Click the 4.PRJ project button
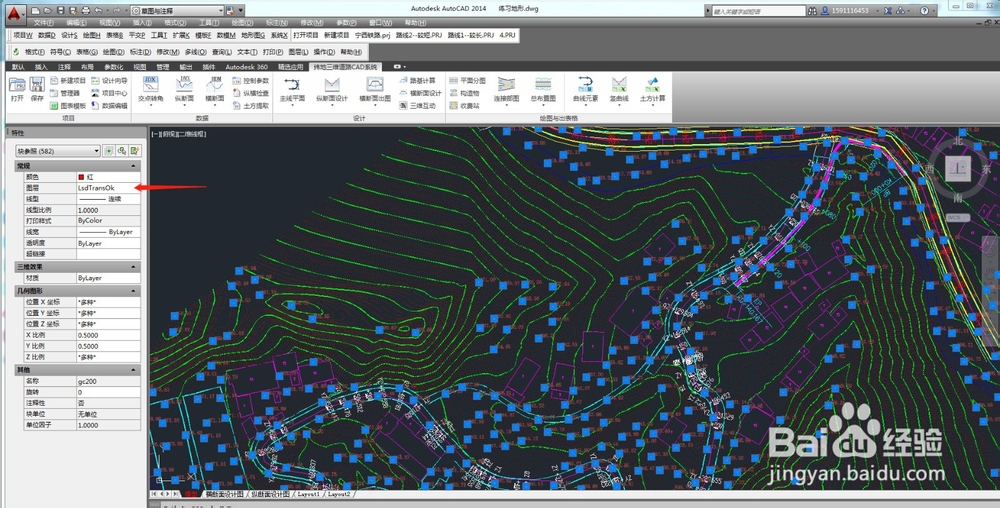1000x508 pixels. pos(507,35)
